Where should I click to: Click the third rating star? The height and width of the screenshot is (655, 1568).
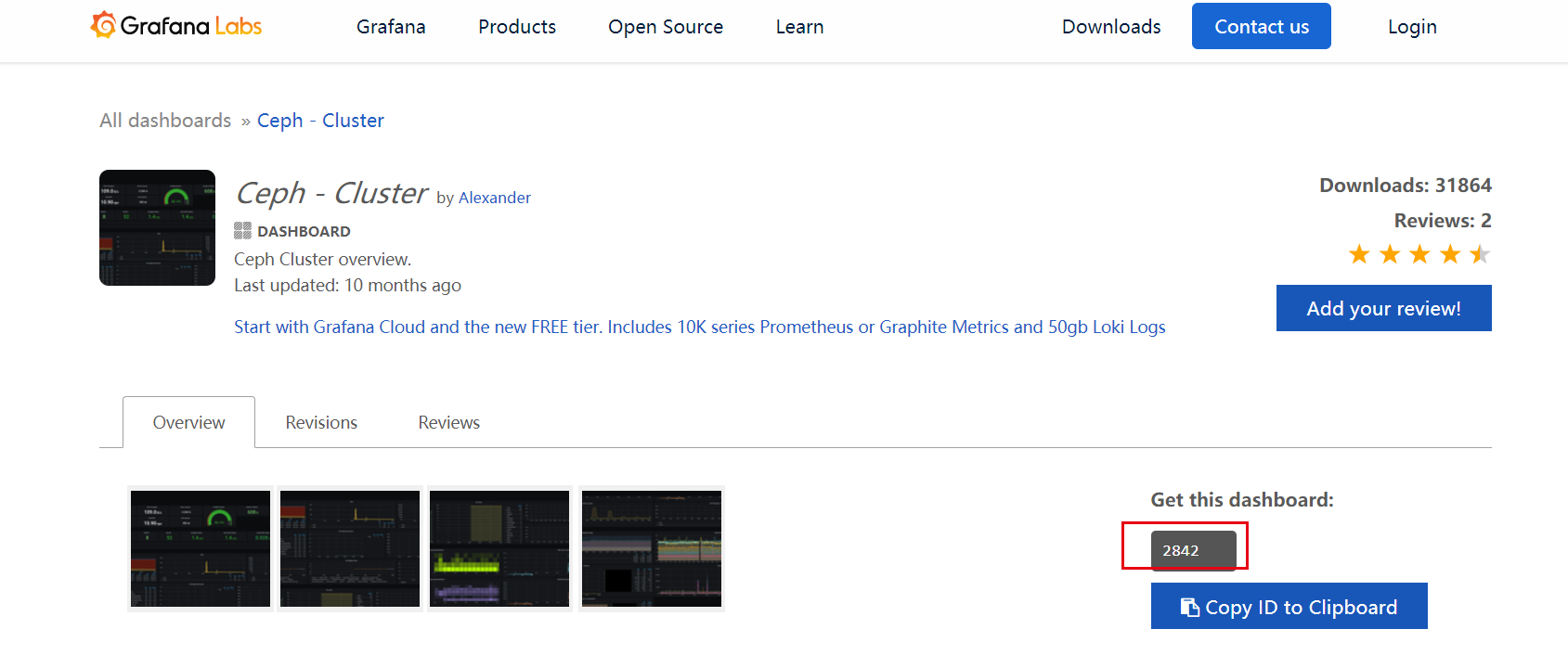(1419, 254)
